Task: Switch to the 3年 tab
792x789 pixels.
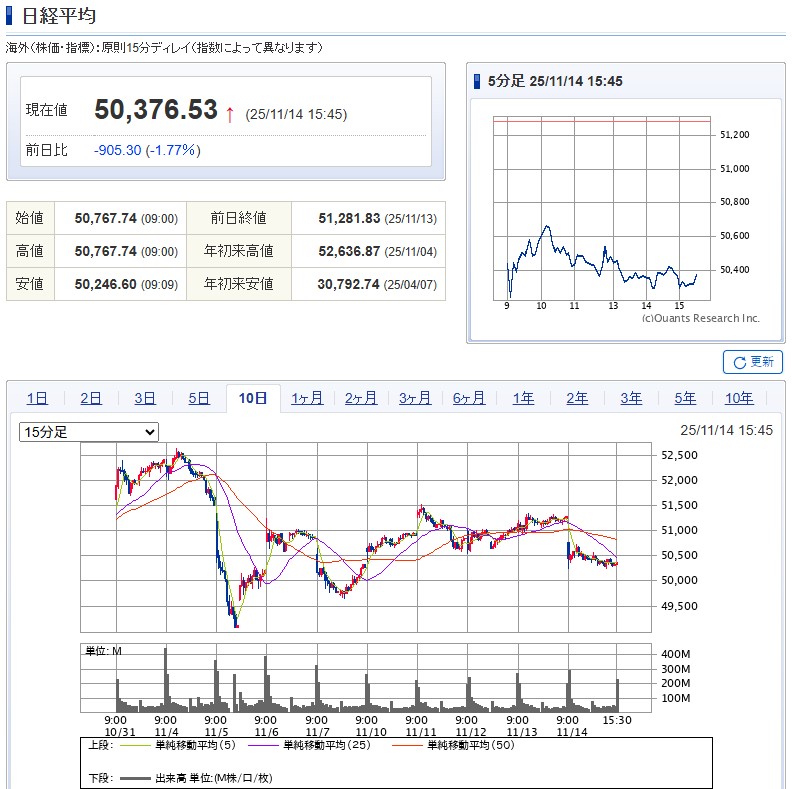Action: click(631, 398)
